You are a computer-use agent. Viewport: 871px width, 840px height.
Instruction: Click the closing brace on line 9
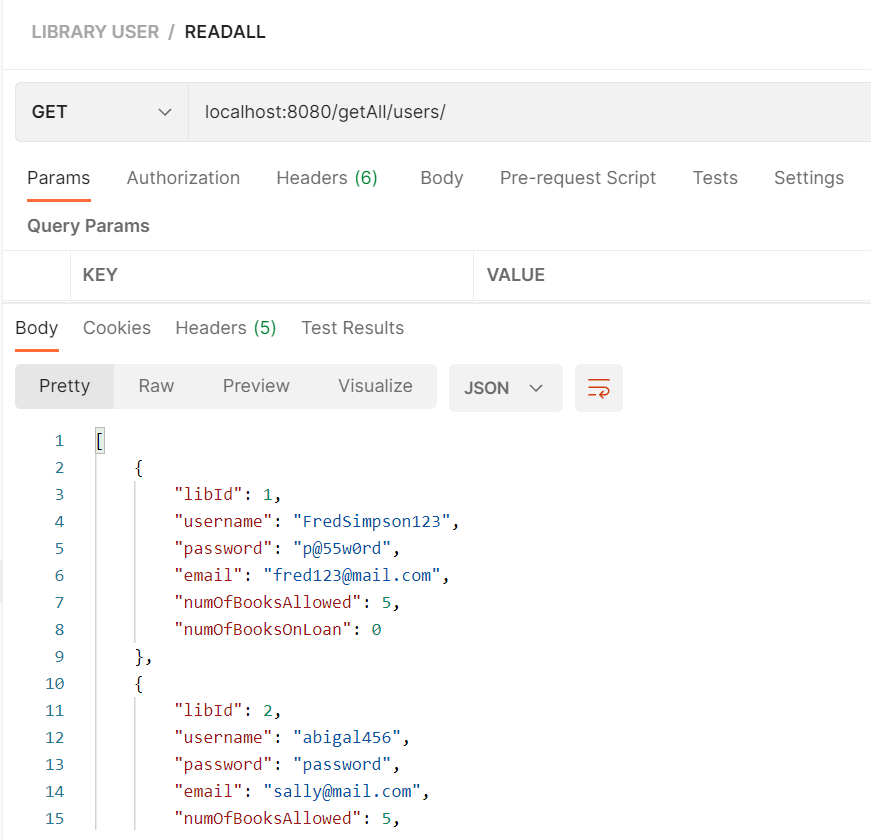tap(139, 657)
